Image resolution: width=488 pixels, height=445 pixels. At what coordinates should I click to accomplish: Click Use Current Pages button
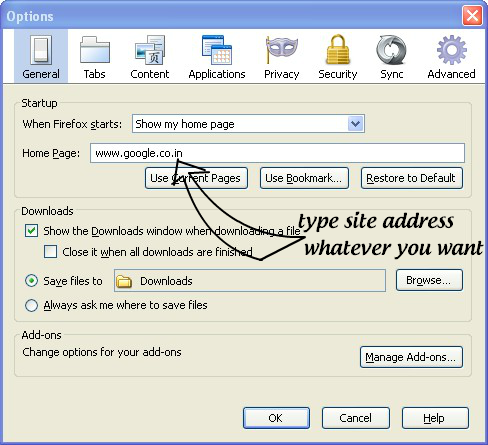(196, 178)
